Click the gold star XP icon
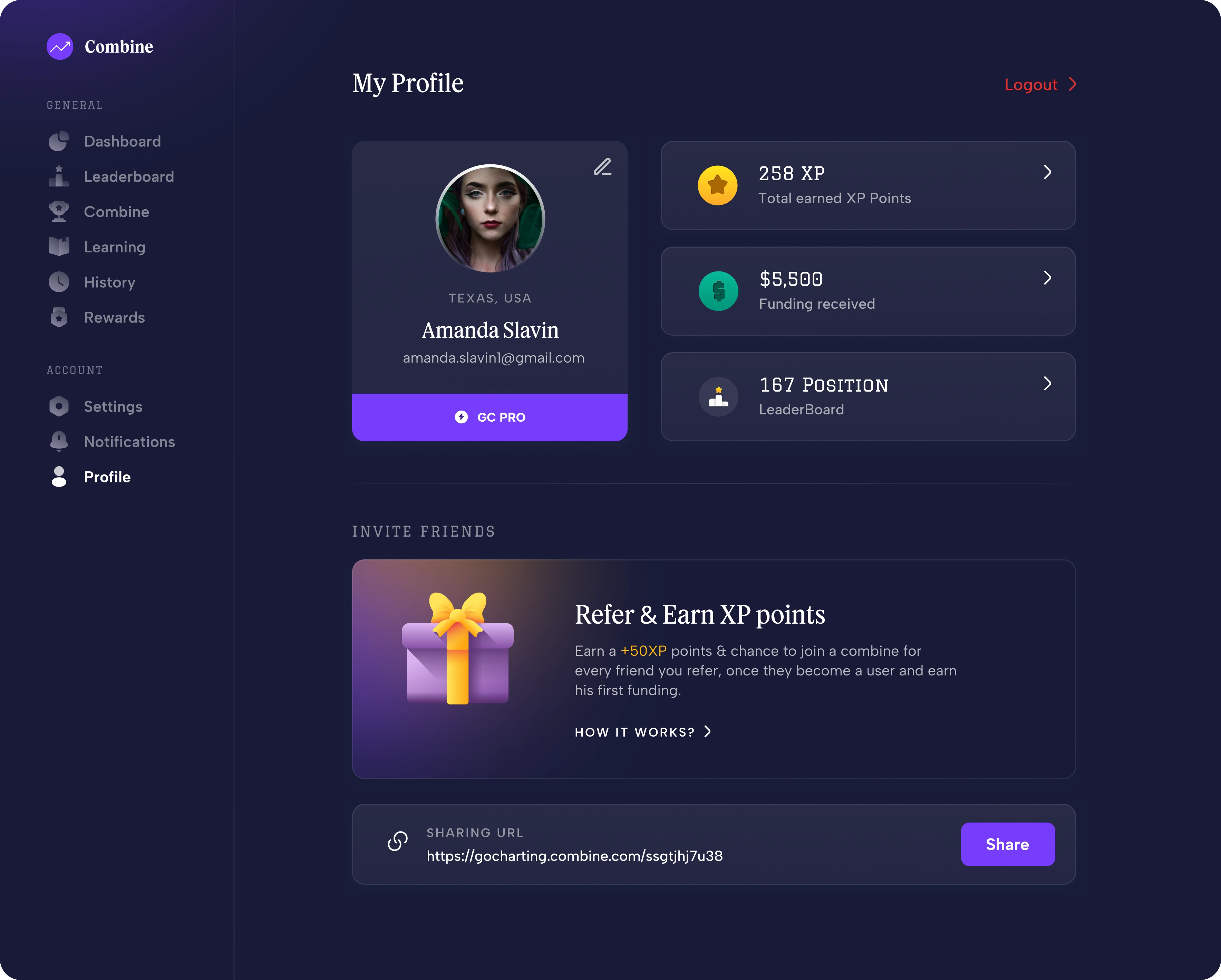Image resolution: width=1221 pixels, height=980 pixels. (718, 185)
